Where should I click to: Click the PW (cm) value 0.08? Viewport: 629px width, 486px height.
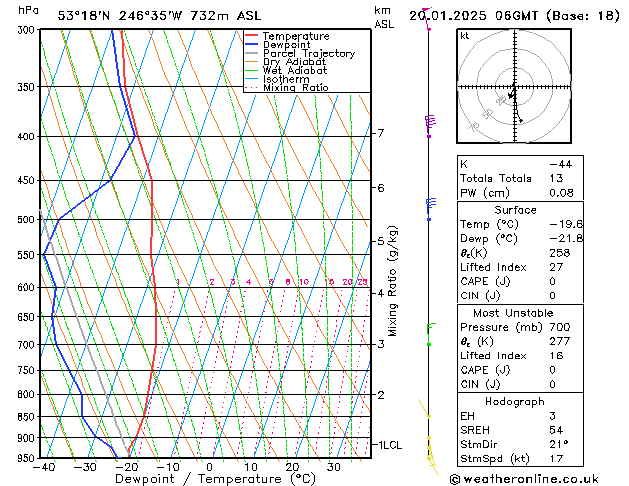[x=561, y=193]
